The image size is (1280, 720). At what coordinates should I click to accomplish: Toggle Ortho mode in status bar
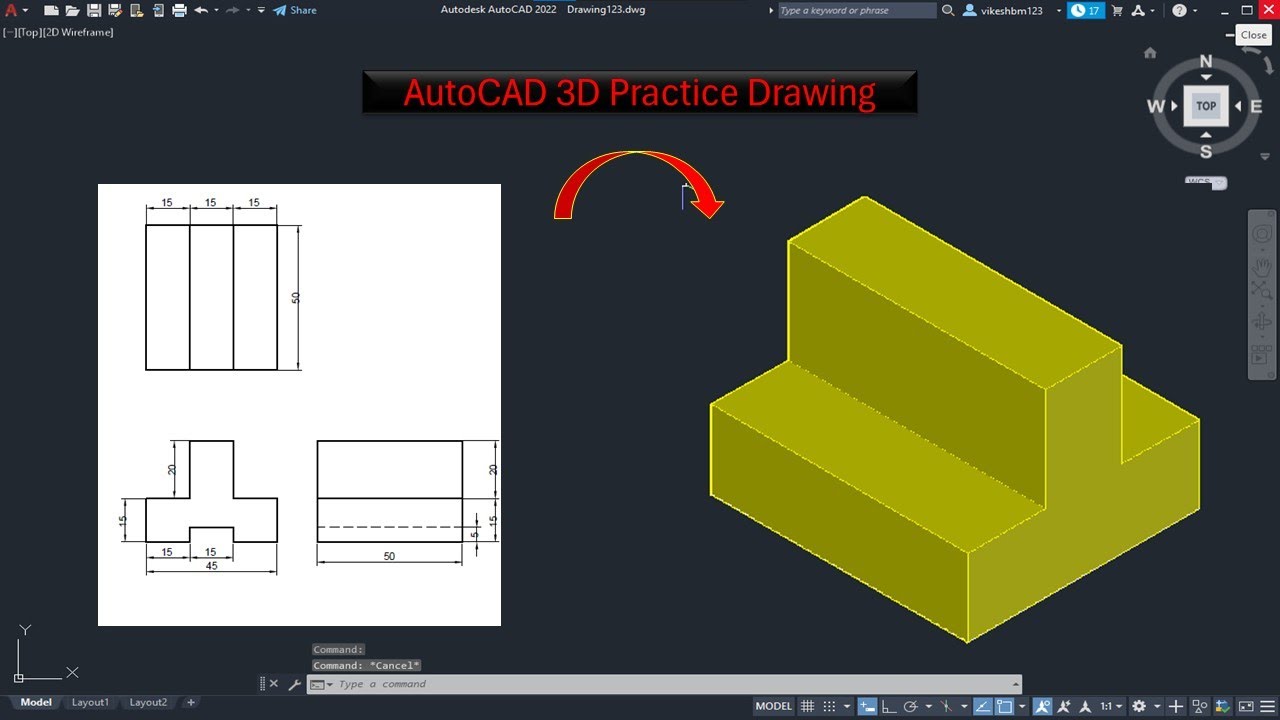click(x=889, y=706)
